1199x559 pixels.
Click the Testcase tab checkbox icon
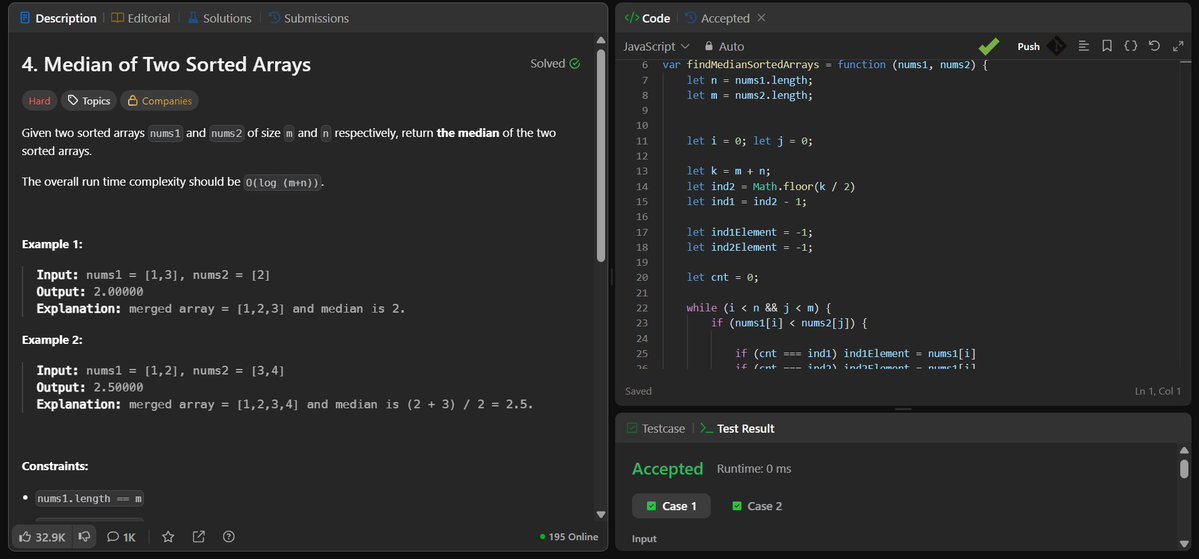632,428
